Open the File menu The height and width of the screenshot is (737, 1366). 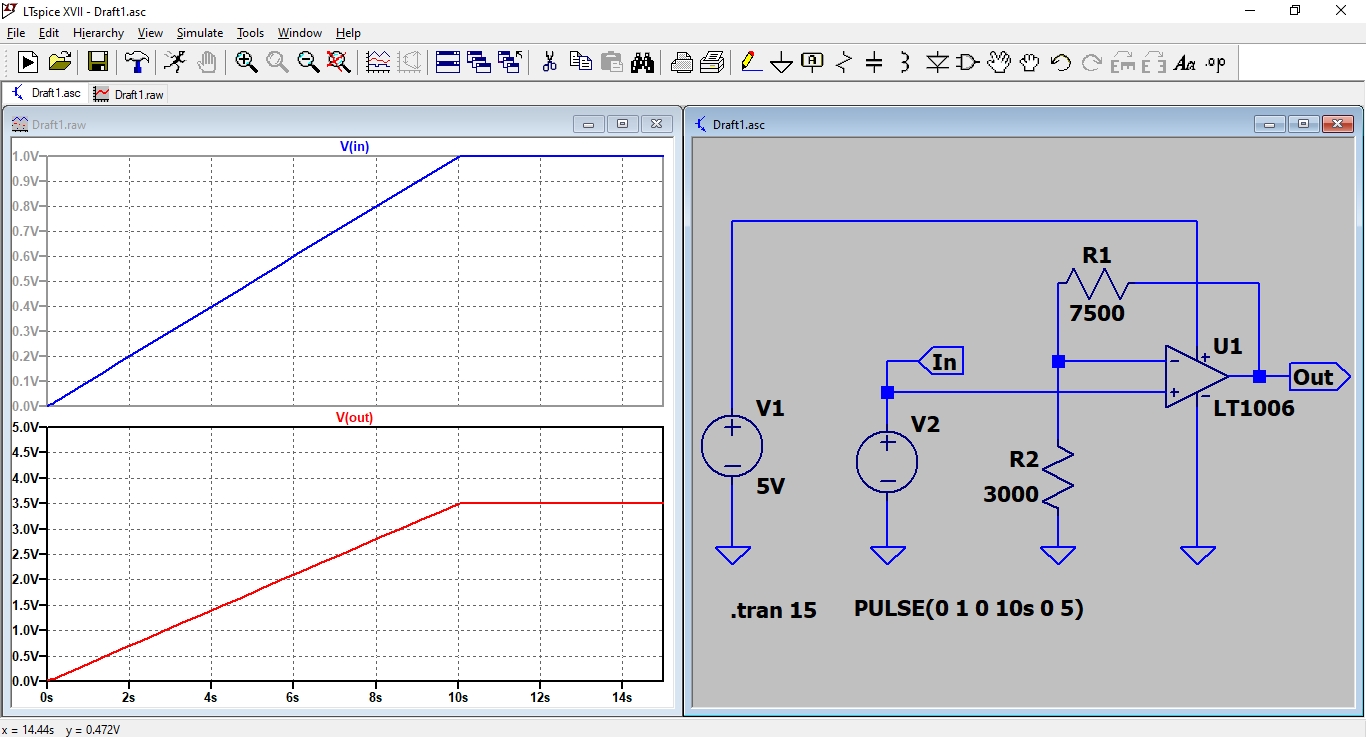[x=16, y=33]
